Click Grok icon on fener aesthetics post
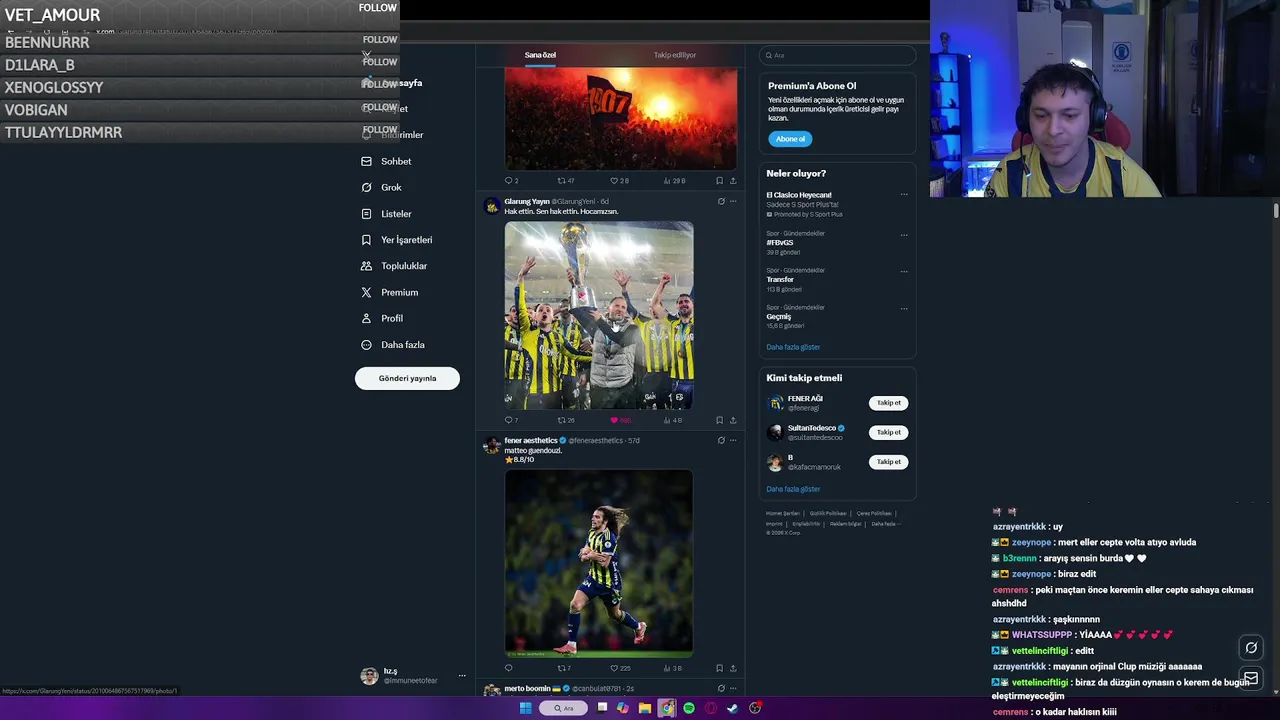 pos(721,440)
